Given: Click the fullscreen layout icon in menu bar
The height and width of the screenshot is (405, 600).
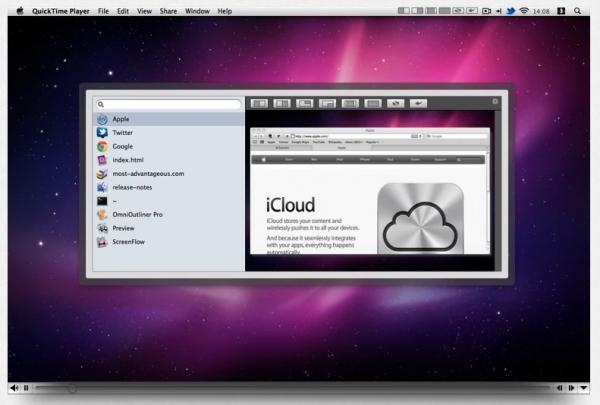Looking at the screenshot, I should (445, 11).
